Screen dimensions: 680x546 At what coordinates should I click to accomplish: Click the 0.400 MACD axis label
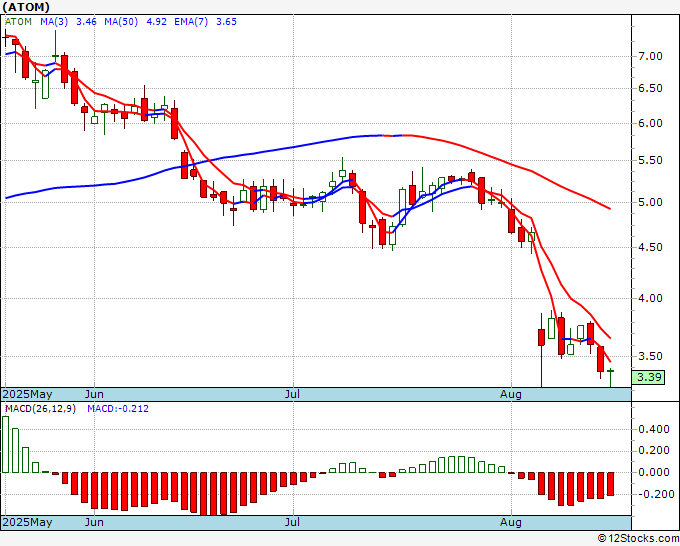pyautogui.click(x=654, y=429)
